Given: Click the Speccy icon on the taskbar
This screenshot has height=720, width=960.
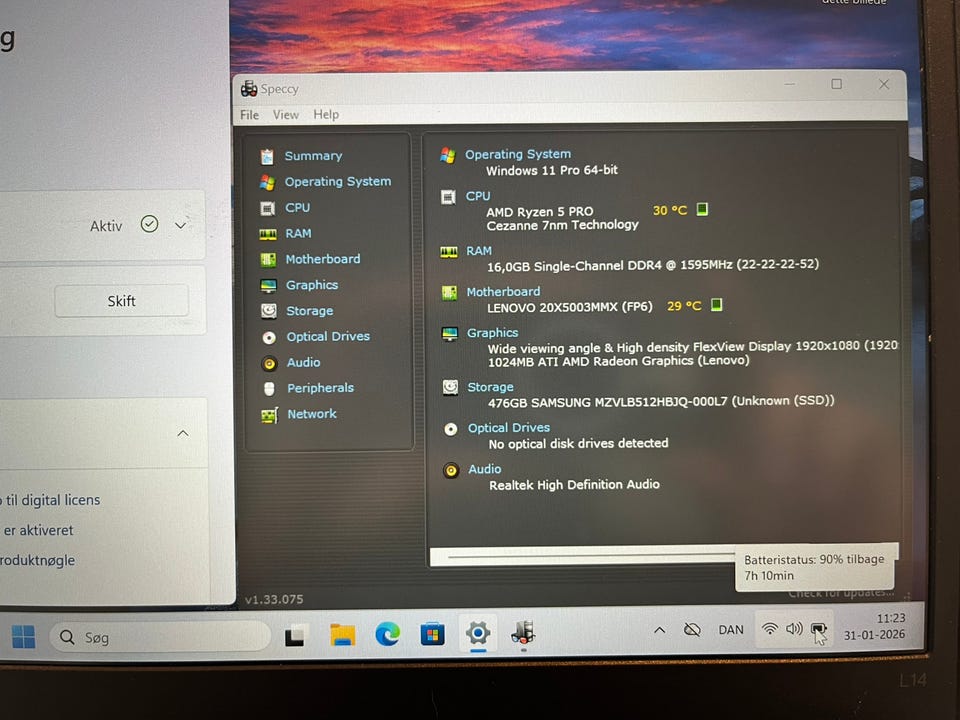Looking at the screenshot, I should click(x=523, y=632).
